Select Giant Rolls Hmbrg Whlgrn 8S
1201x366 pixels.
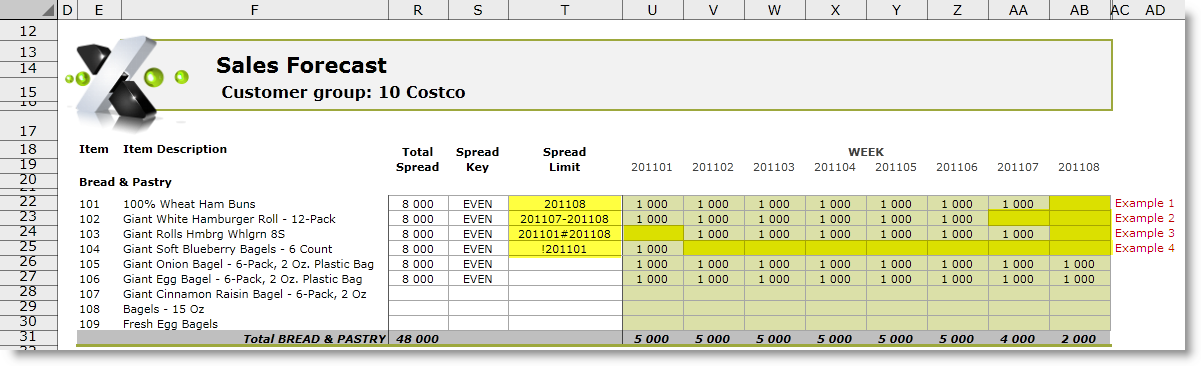204,234
